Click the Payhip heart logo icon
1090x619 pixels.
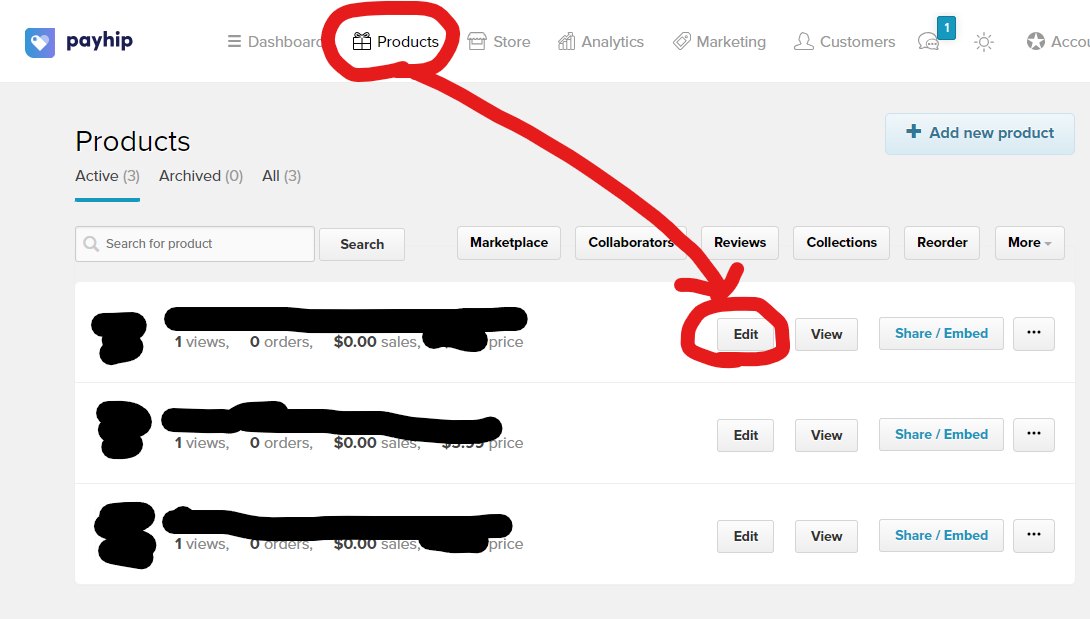click(40, 42)
